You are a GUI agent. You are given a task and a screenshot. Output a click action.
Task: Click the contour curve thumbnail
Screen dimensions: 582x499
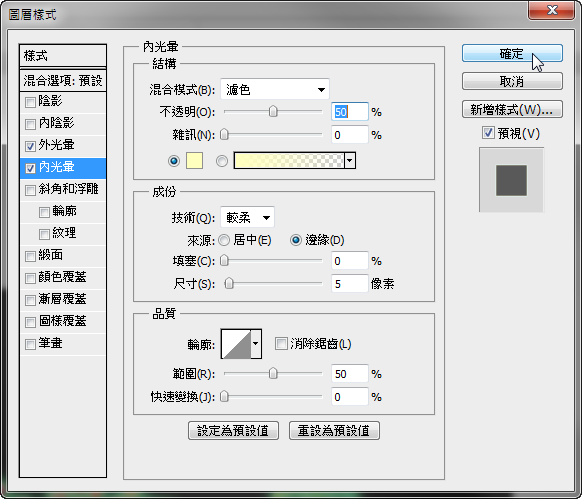point(236,344)
